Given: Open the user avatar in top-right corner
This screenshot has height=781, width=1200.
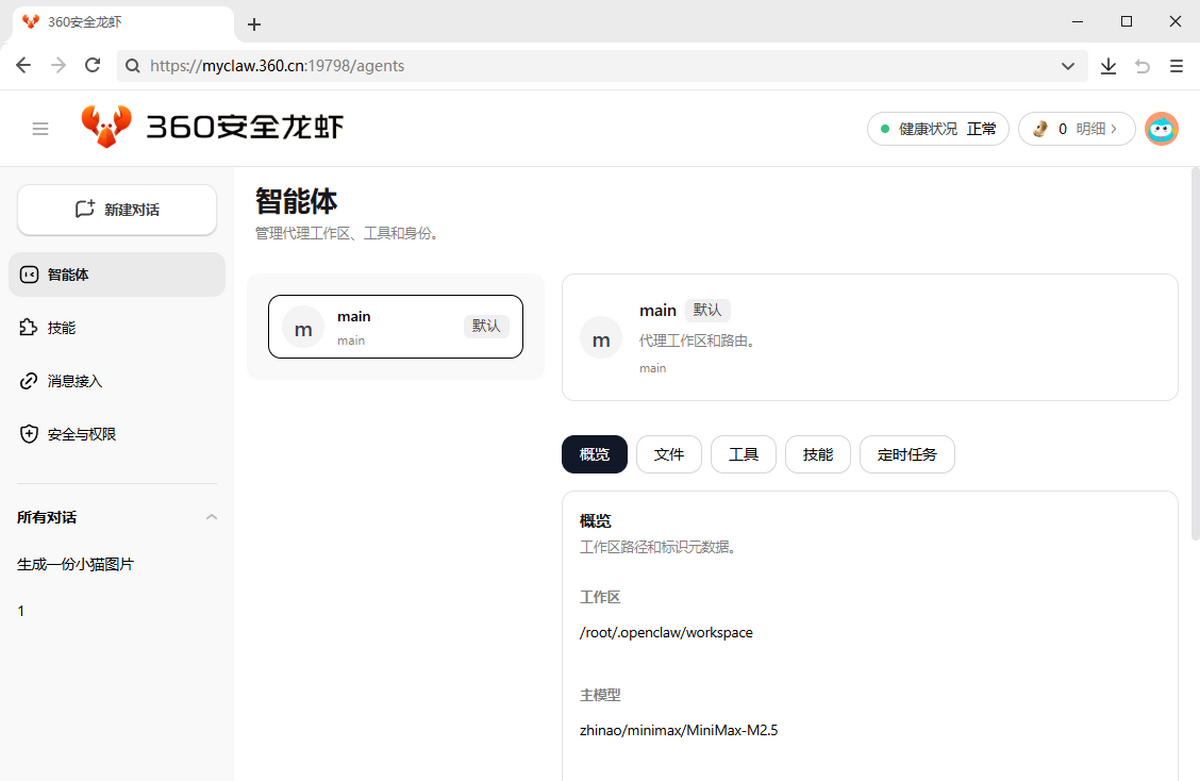Looking at the screenshot, I should point(1161,128).
